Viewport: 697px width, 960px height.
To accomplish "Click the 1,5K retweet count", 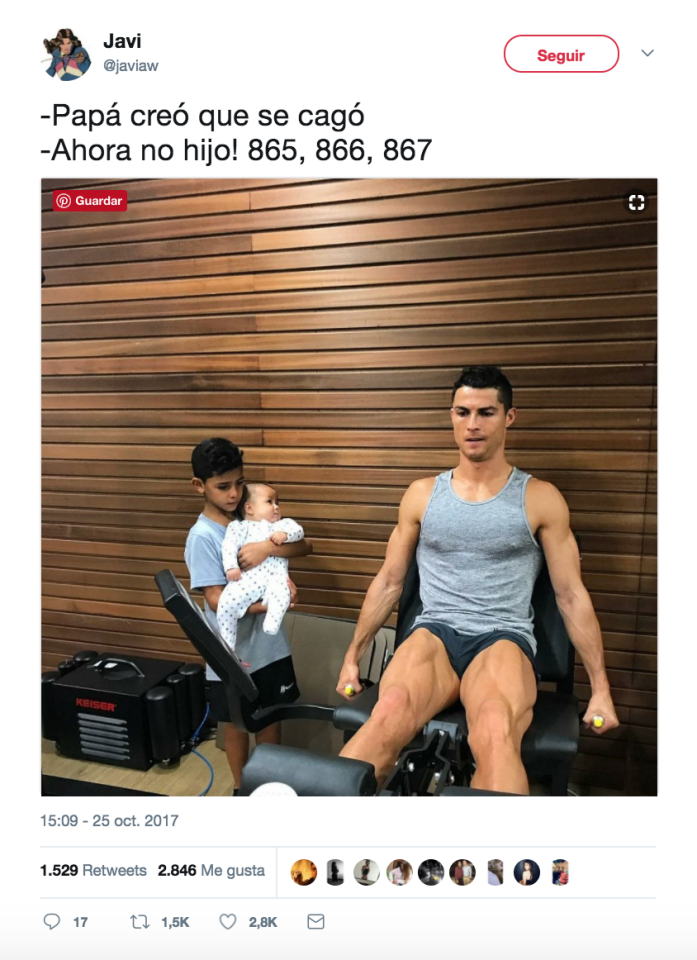I will 175,922.
